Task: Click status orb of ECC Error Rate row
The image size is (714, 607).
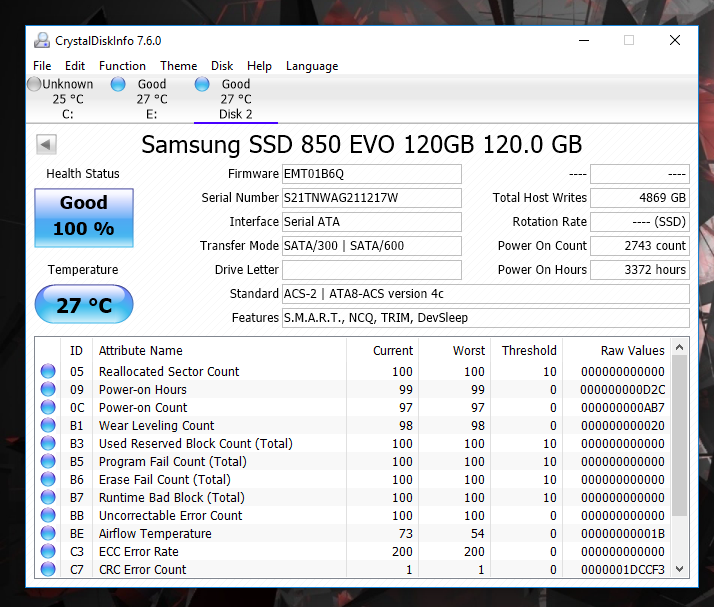Action: (x=48, y=551)
